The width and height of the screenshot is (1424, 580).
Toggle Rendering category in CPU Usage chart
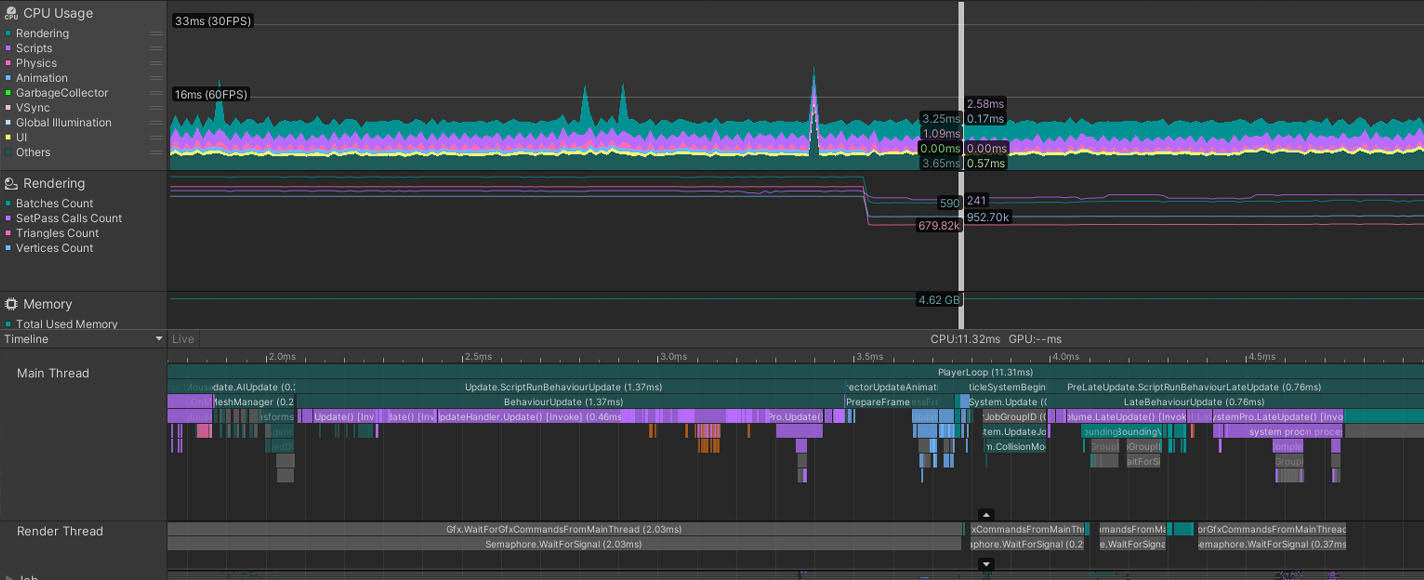pos(7,33)
